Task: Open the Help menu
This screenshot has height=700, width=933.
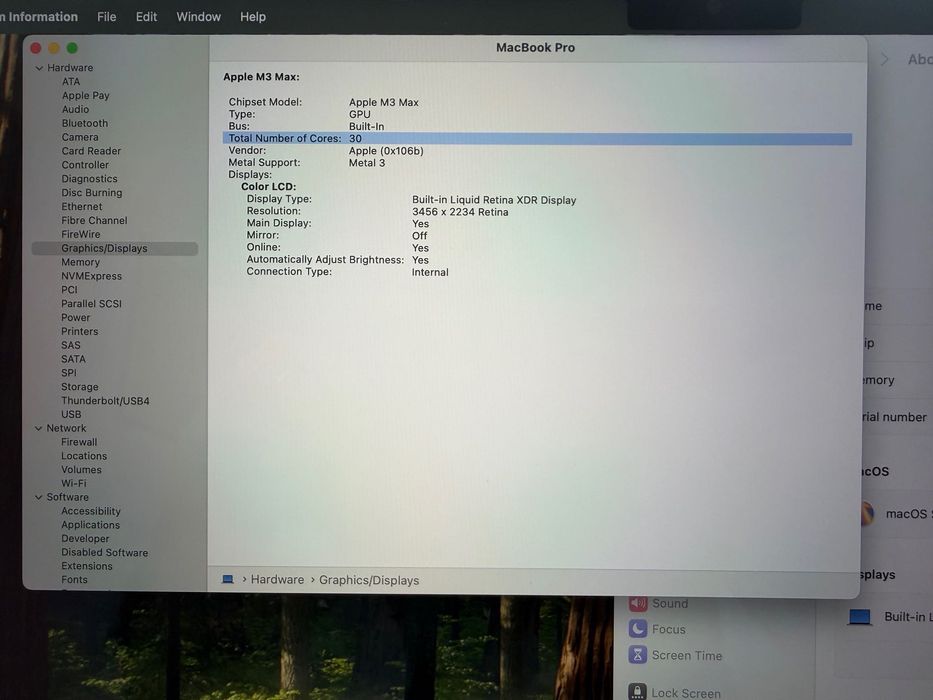Action: tap(253, 17)
